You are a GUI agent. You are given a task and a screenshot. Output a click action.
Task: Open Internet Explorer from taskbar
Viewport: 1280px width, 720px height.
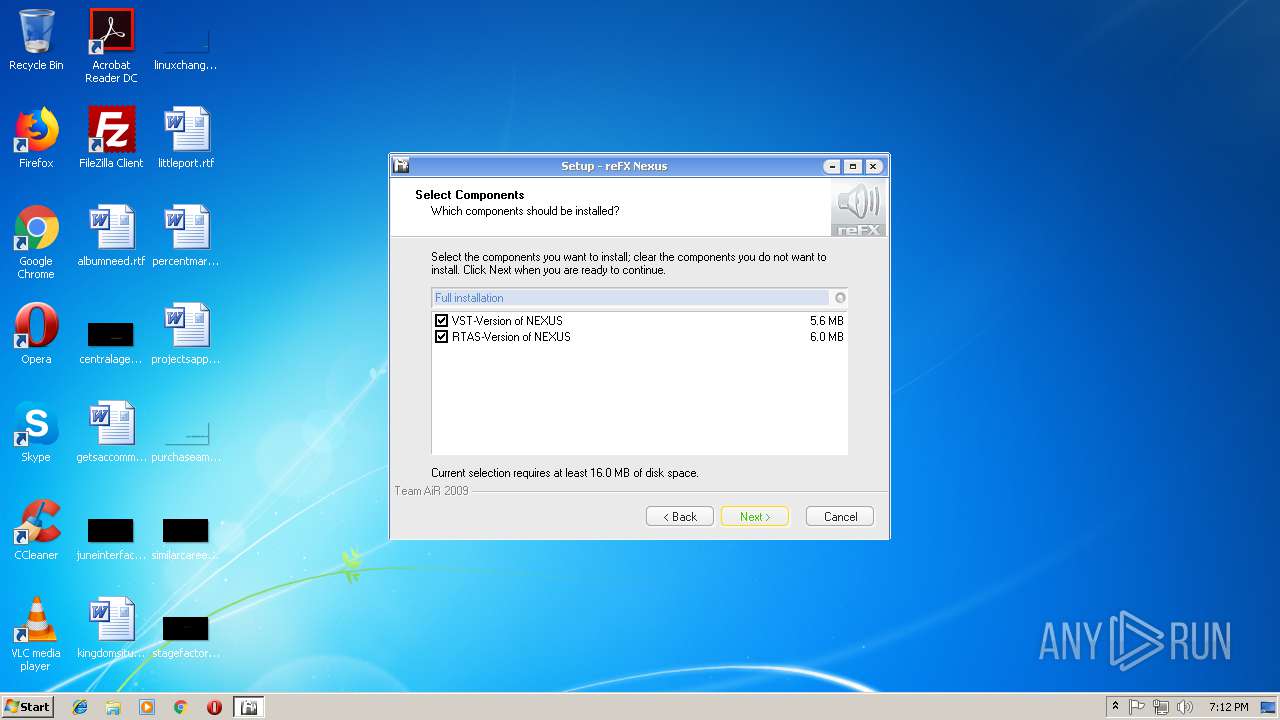(80, 707)
